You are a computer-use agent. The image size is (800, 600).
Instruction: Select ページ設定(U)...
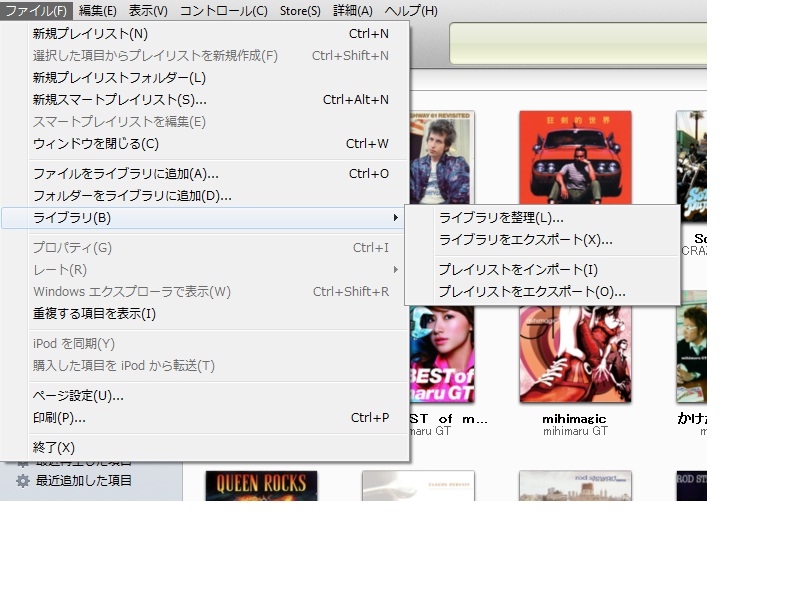[204, 396]
